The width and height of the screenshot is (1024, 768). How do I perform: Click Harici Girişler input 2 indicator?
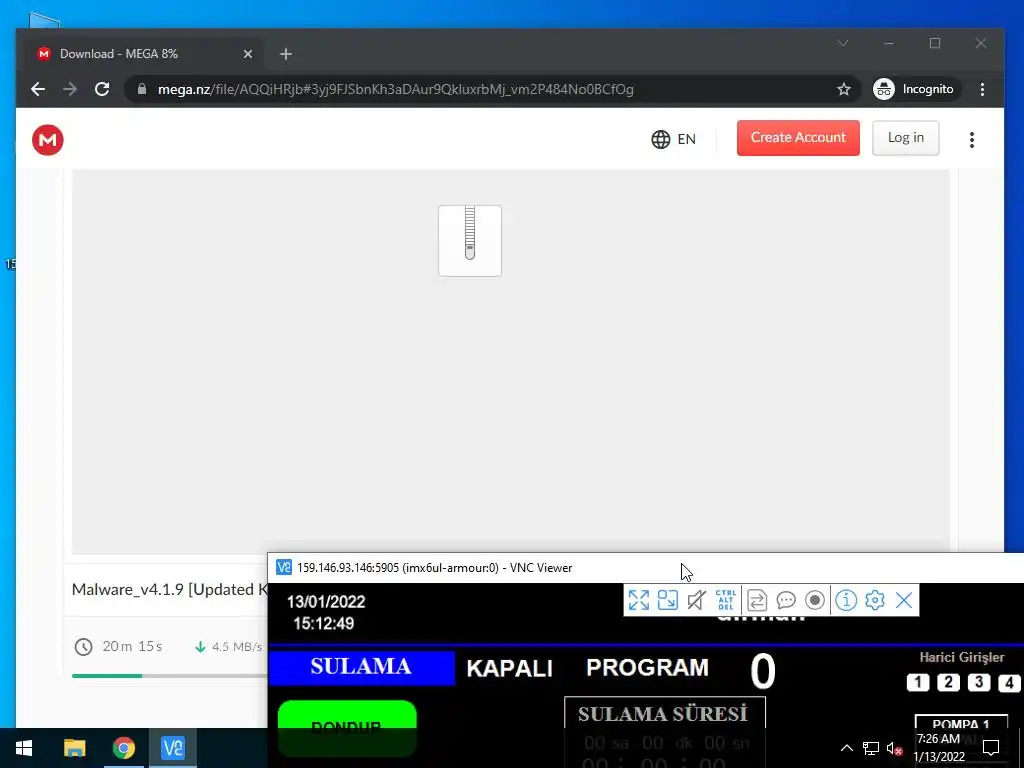tap(948, 682)
